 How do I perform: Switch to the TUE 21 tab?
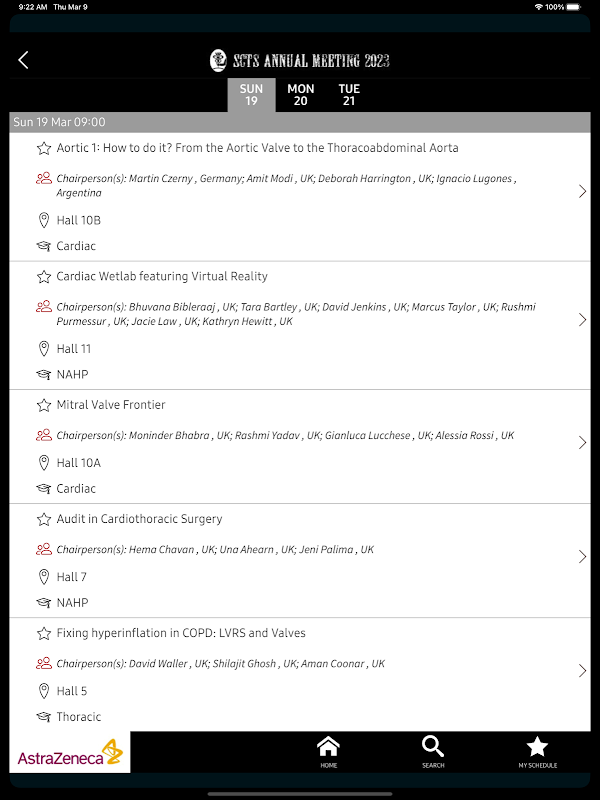point(349,95)
